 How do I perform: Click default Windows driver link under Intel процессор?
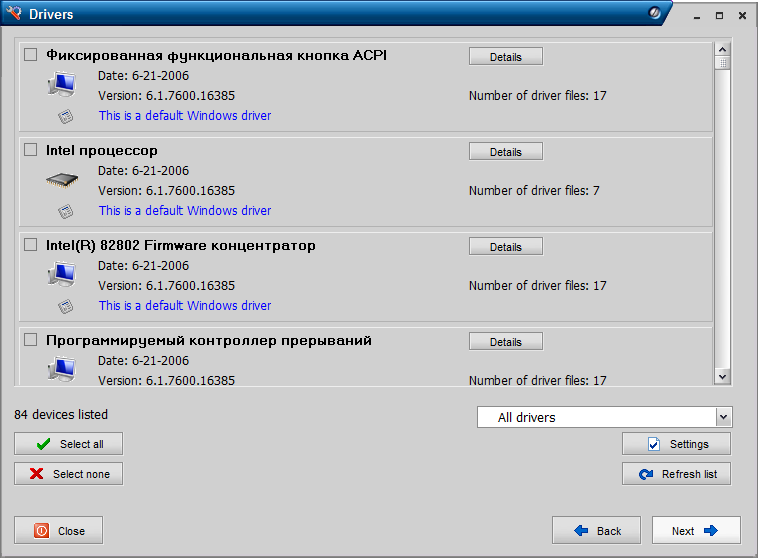[185, 211]
